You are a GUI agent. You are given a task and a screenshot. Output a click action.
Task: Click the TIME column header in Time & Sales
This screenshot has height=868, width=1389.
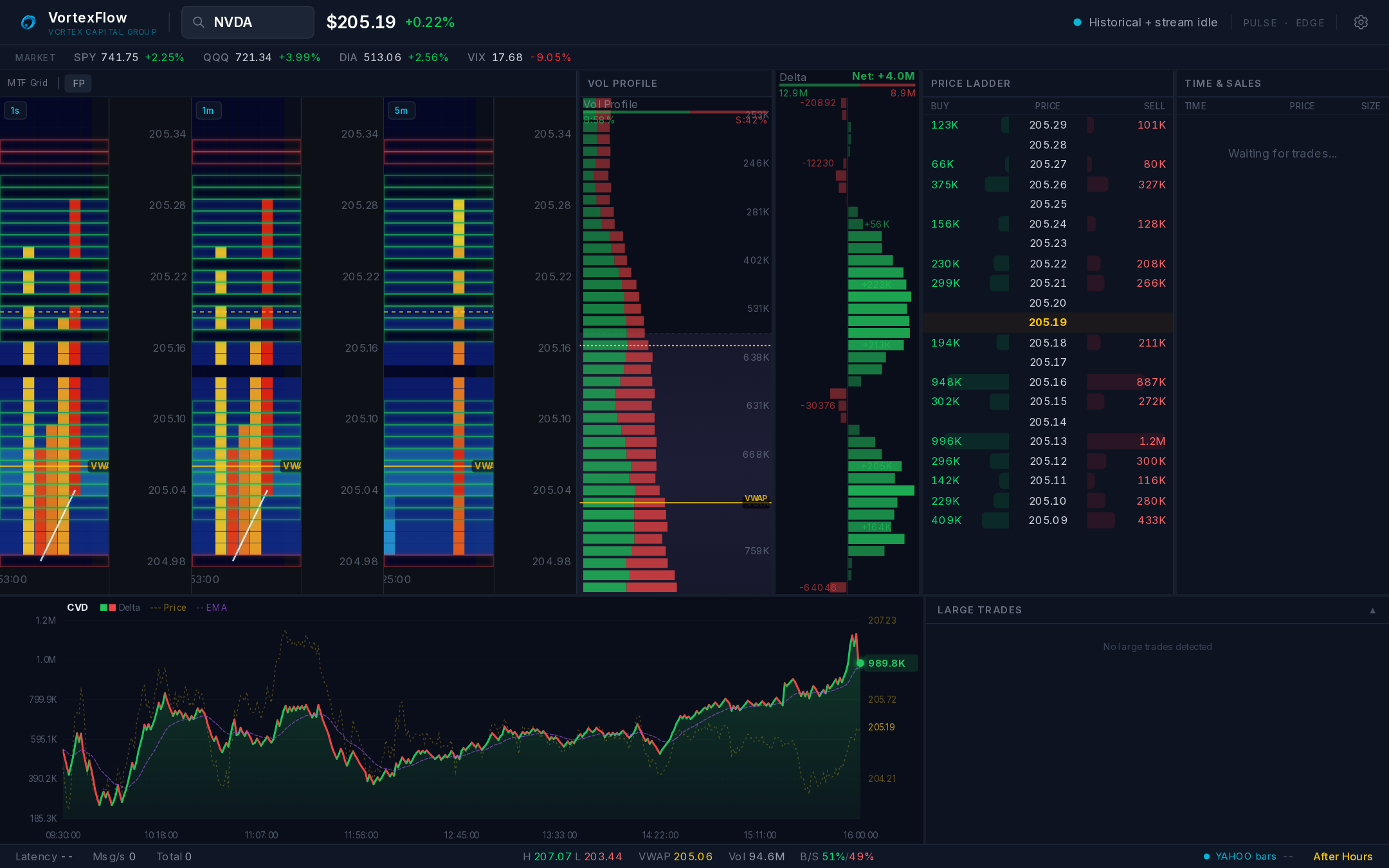1195,106
